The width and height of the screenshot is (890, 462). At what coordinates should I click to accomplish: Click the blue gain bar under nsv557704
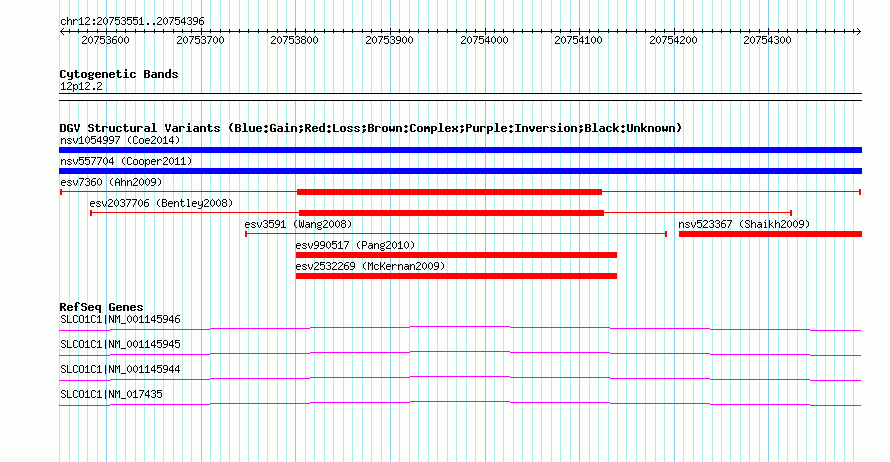[x=460, y=171]
